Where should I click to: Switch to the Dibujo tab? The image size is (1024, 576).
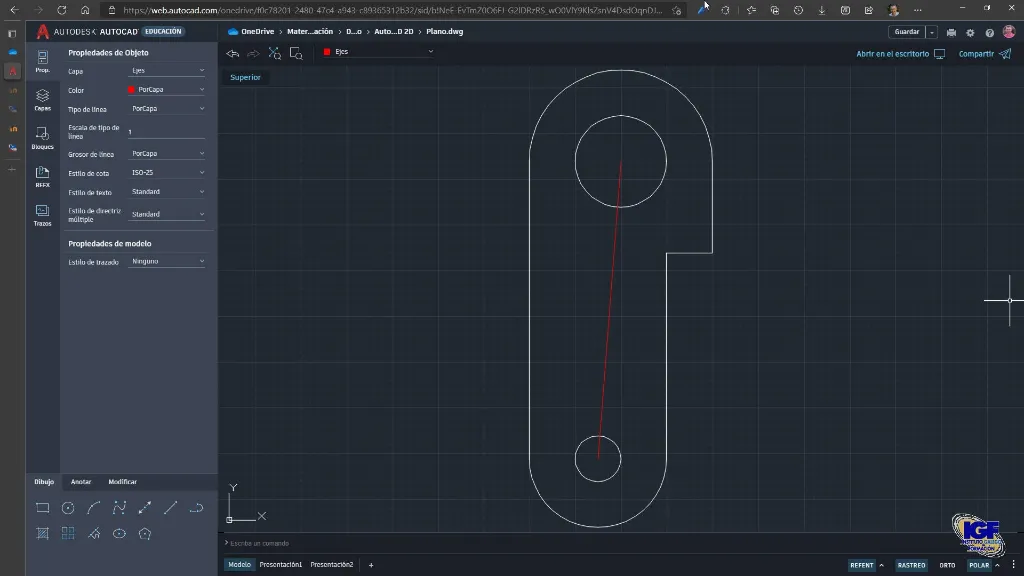point(44,482)
